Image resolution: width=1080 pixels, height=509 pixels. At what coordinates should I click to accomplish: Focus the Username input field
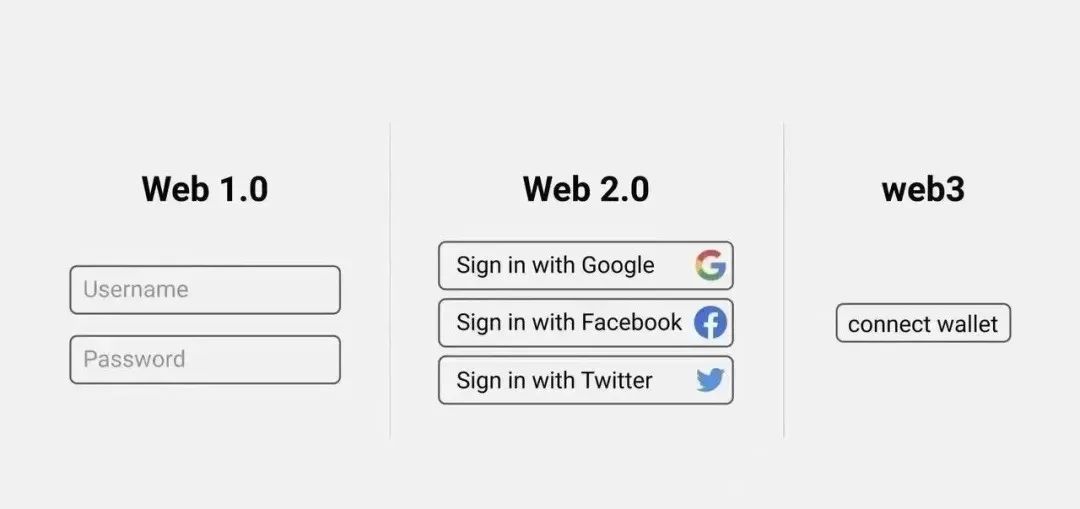tap(205, 290)
